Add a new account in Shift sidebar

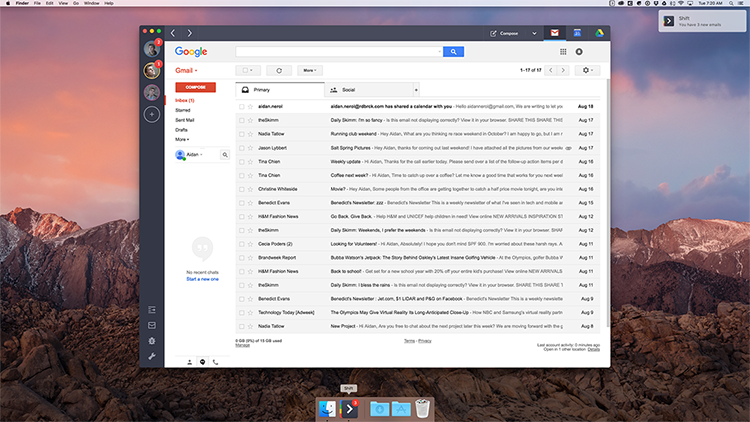[152, 114]
